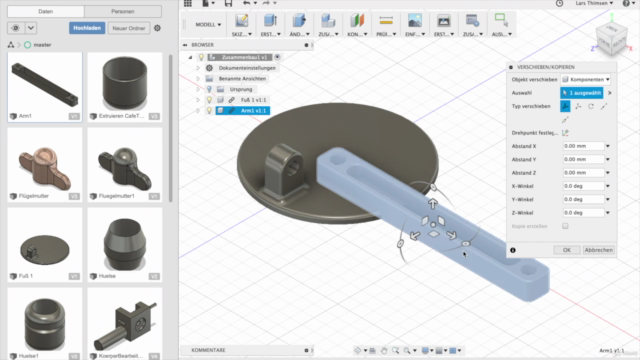Open Lars Thimsen account menu
This screenshot has height=360, width=640.
(x=594, y=3)
